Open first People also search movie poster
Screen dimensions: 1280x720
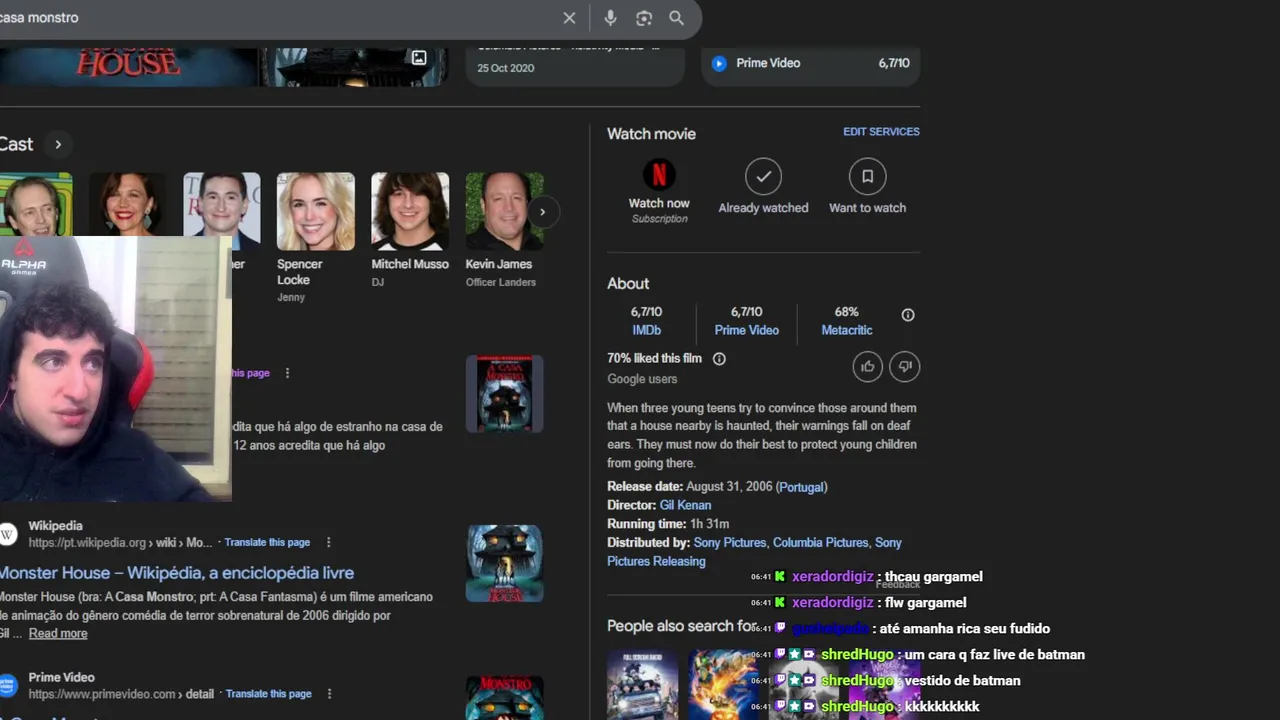tap(642, 684)
